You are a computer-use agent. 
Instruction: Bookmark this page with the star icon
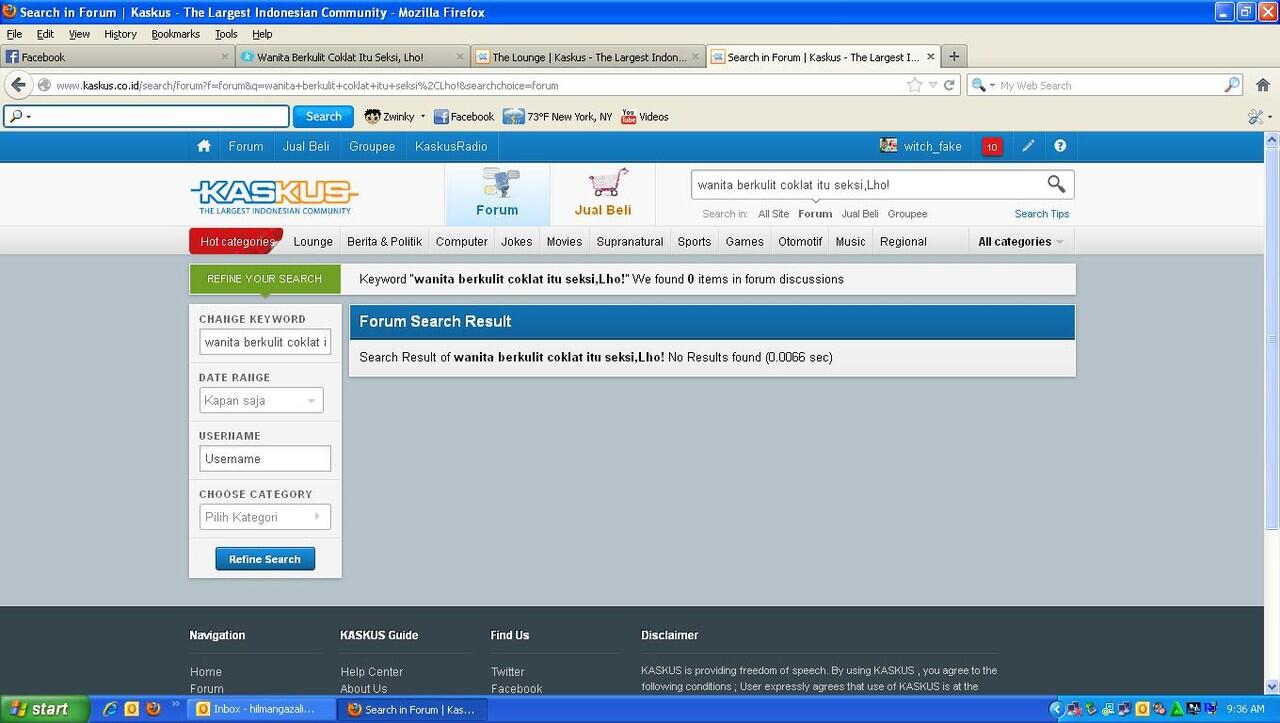tap(914, 85)
